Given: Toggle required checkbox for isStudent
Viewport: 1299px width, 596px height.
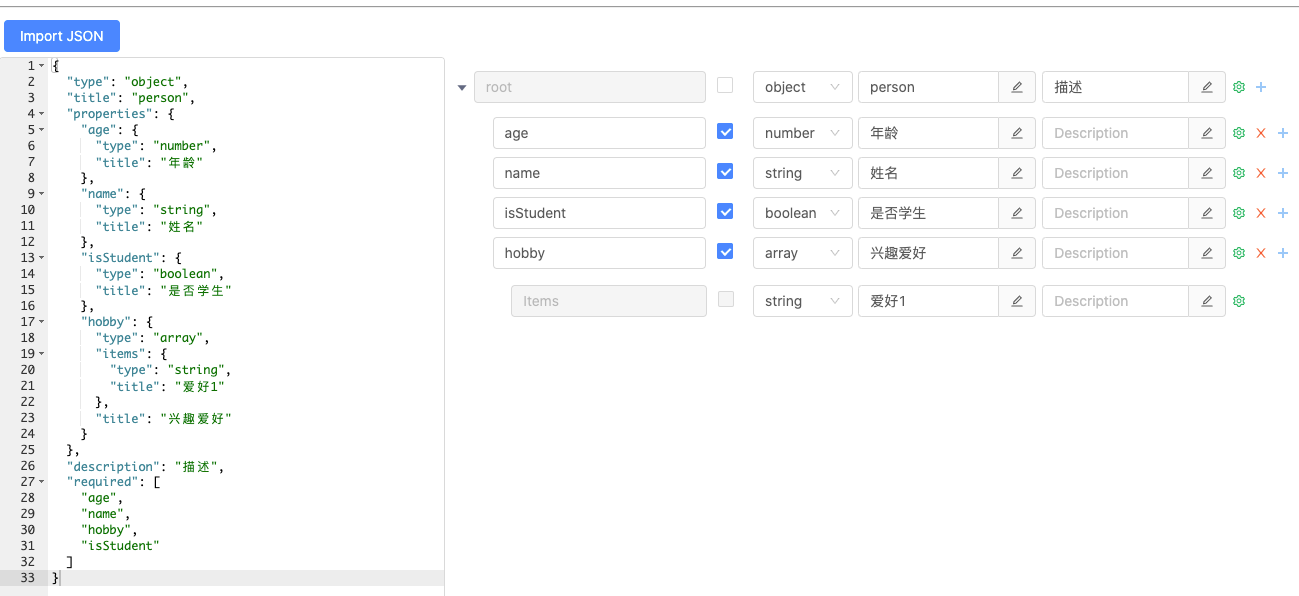Looking at the screenshot, I should click(725, 211).
